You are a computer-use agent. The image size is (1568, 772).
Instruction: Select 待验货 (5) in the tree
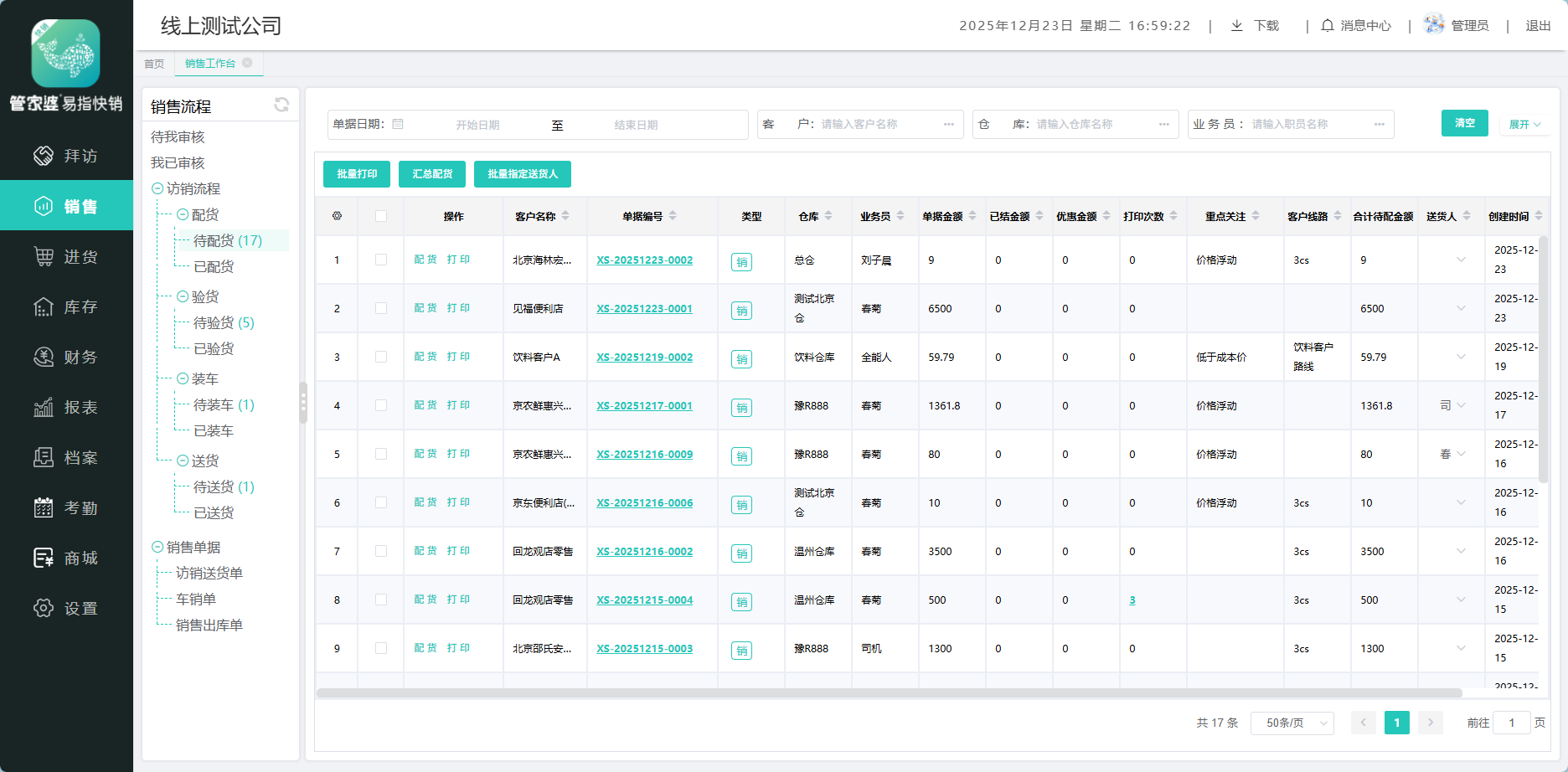224,322
